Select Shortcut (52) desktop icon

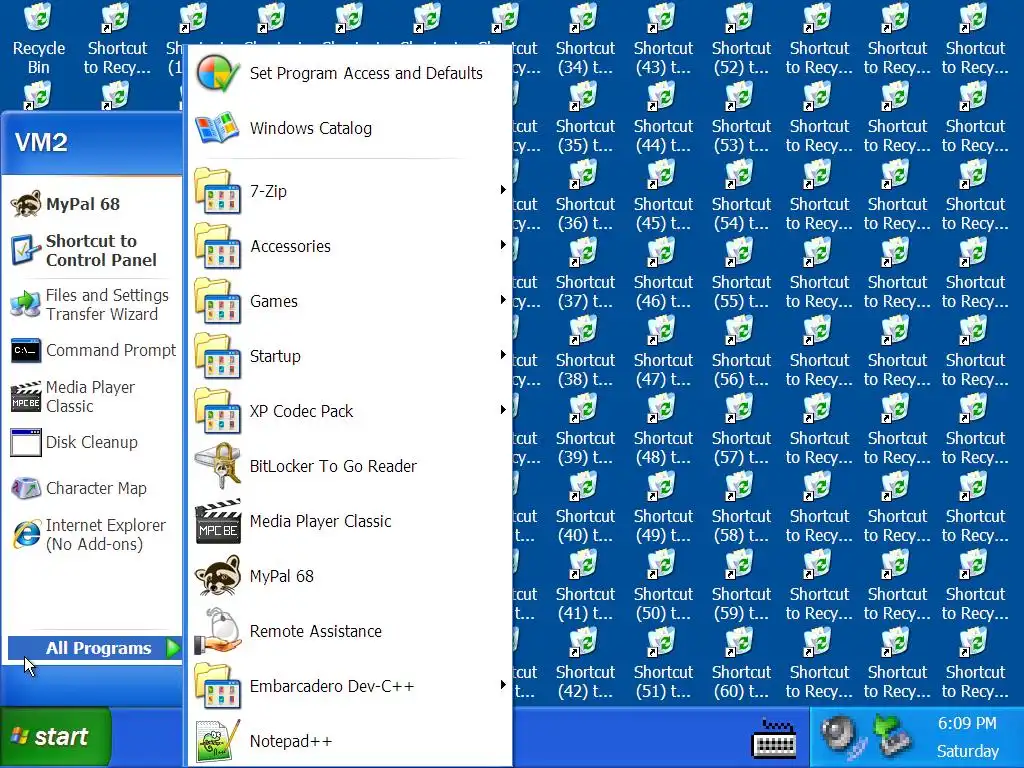[741, 39]
